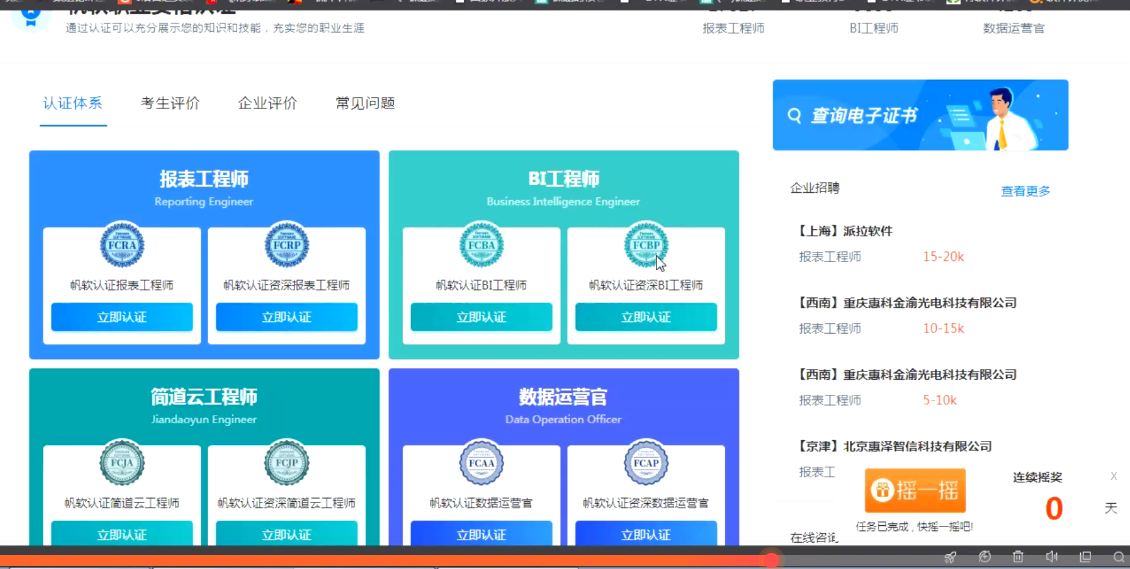Click the FCRP senior report engineer badge

(x=287, y=245)
